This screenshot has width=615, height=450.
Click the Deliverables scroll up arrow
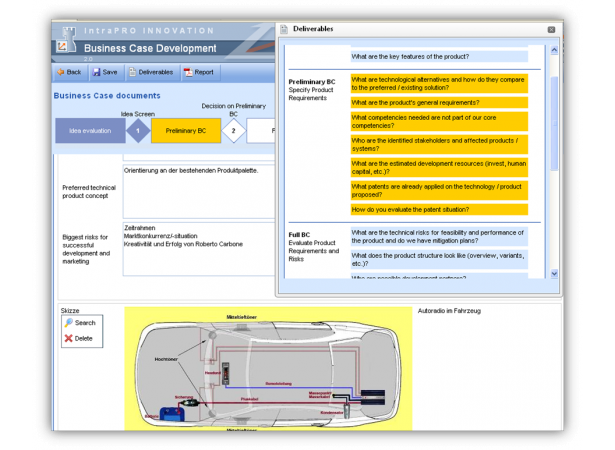[x=554, y=50]
